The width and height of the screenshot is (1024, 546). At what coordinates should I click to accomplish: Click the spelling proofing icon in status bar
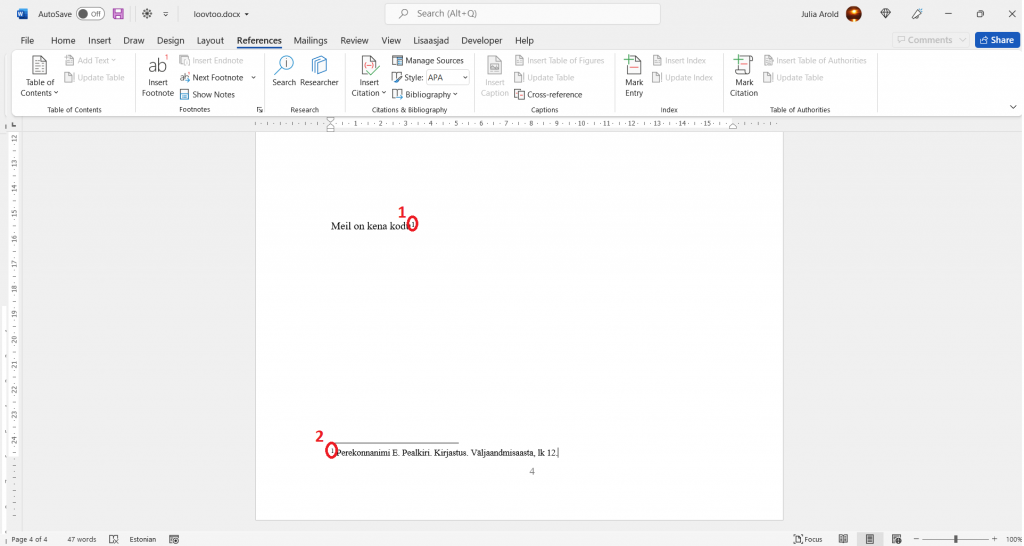click(x=114, y=539)
